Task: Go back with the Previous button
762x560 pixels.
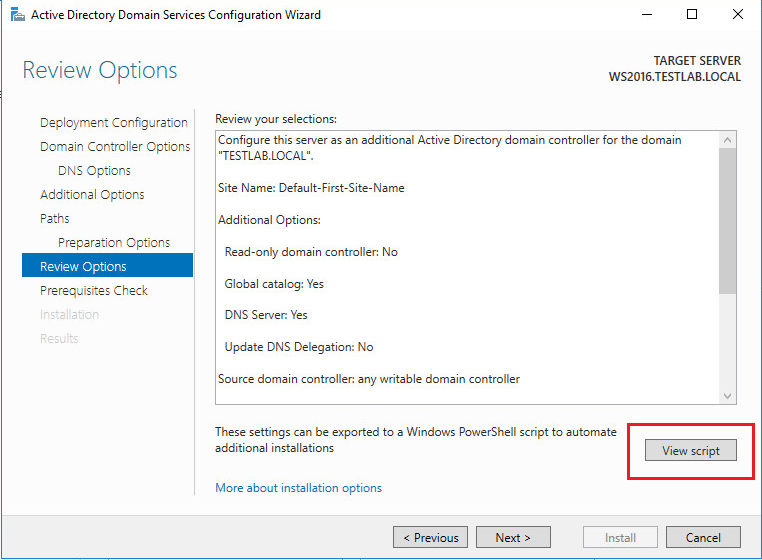Action: (x=430, y=538)
